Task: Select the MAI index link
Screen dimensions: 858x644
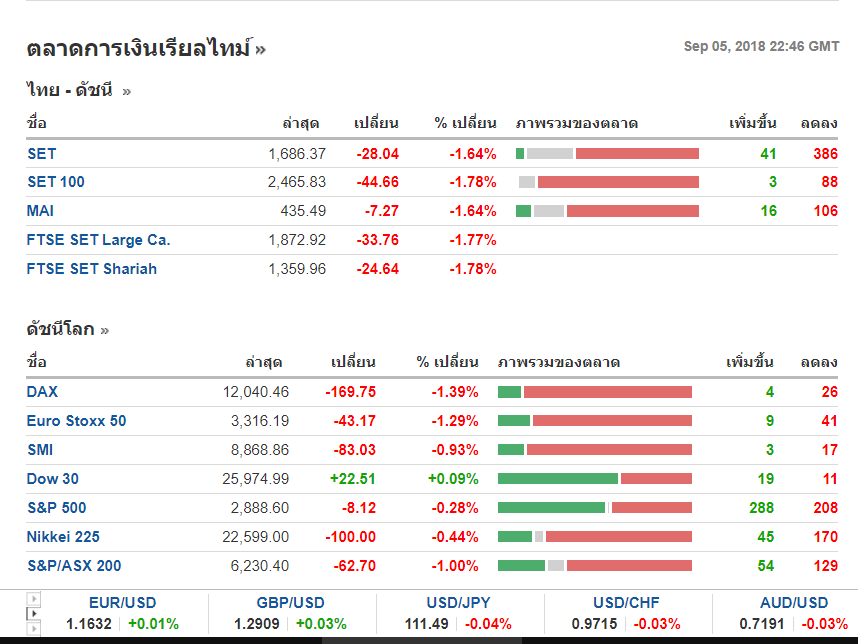Action: pos(41,211)
